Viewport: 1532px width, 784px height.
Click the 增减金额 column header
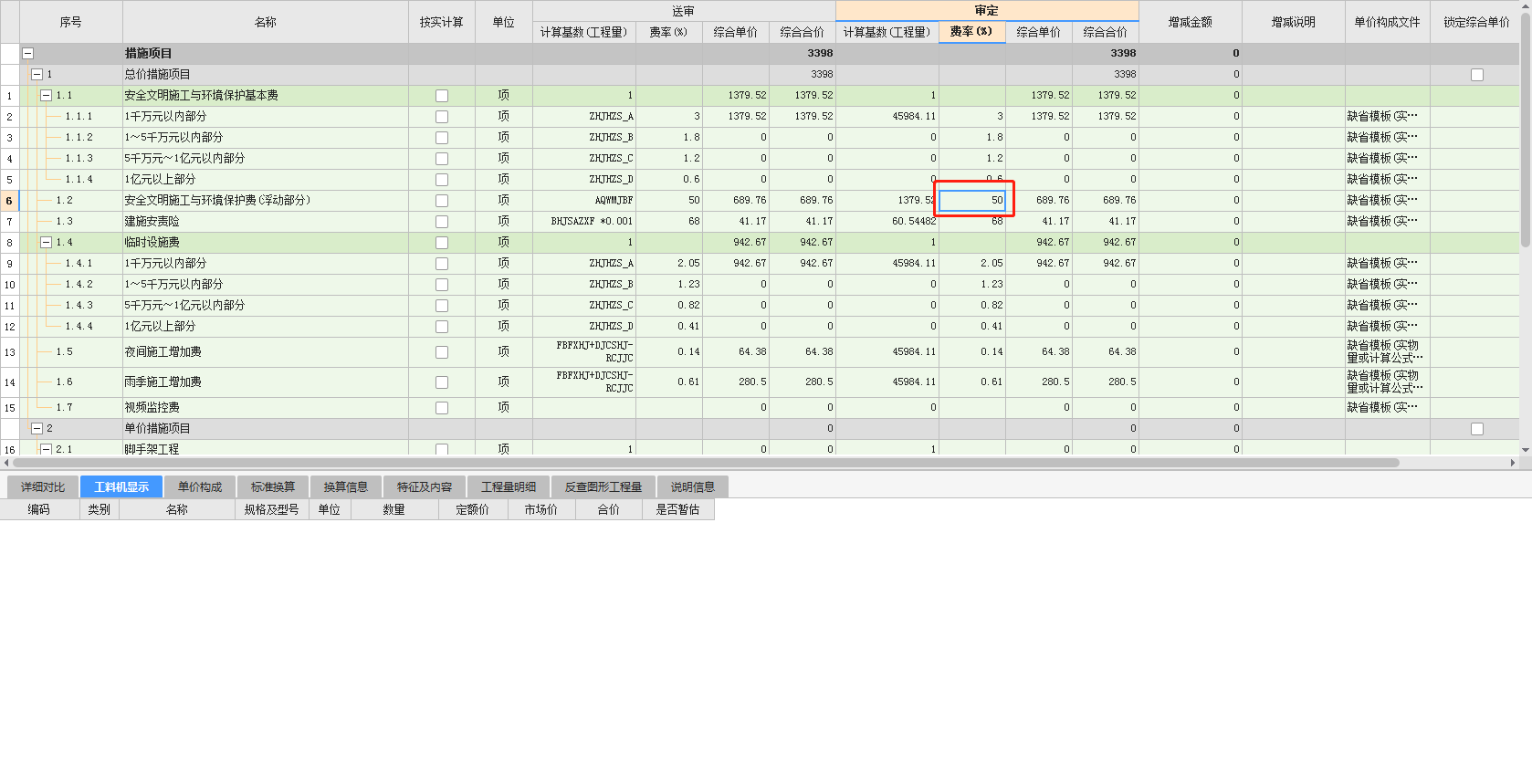tap(1191, 22)
